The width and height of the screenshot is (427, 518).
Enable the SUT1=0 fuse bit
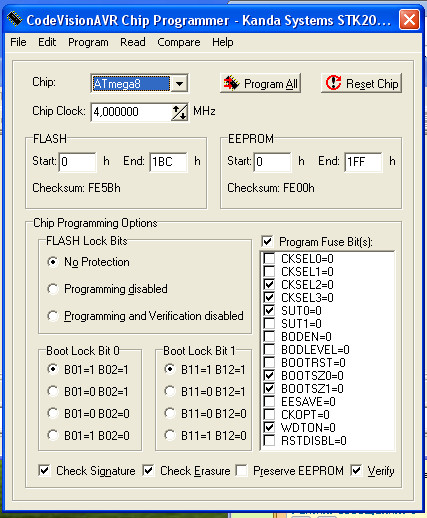(269, 324)
